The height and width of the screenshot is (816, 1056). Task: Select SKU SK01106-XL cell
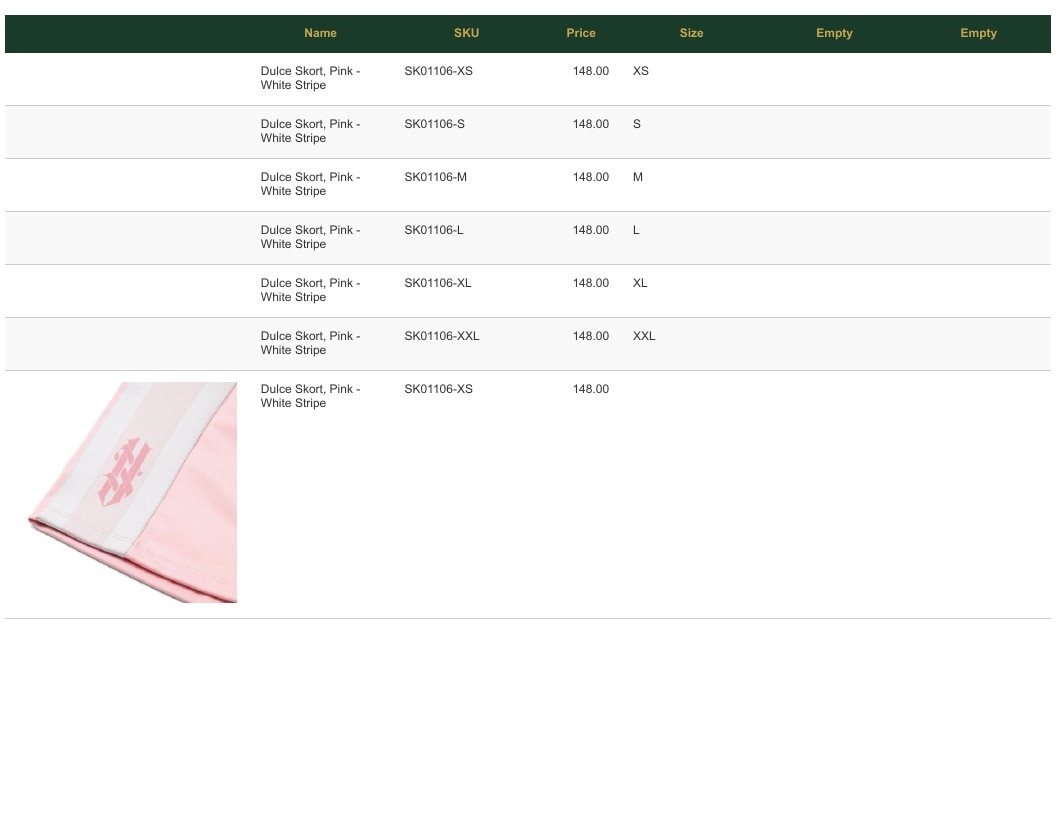tap(438, 283)
